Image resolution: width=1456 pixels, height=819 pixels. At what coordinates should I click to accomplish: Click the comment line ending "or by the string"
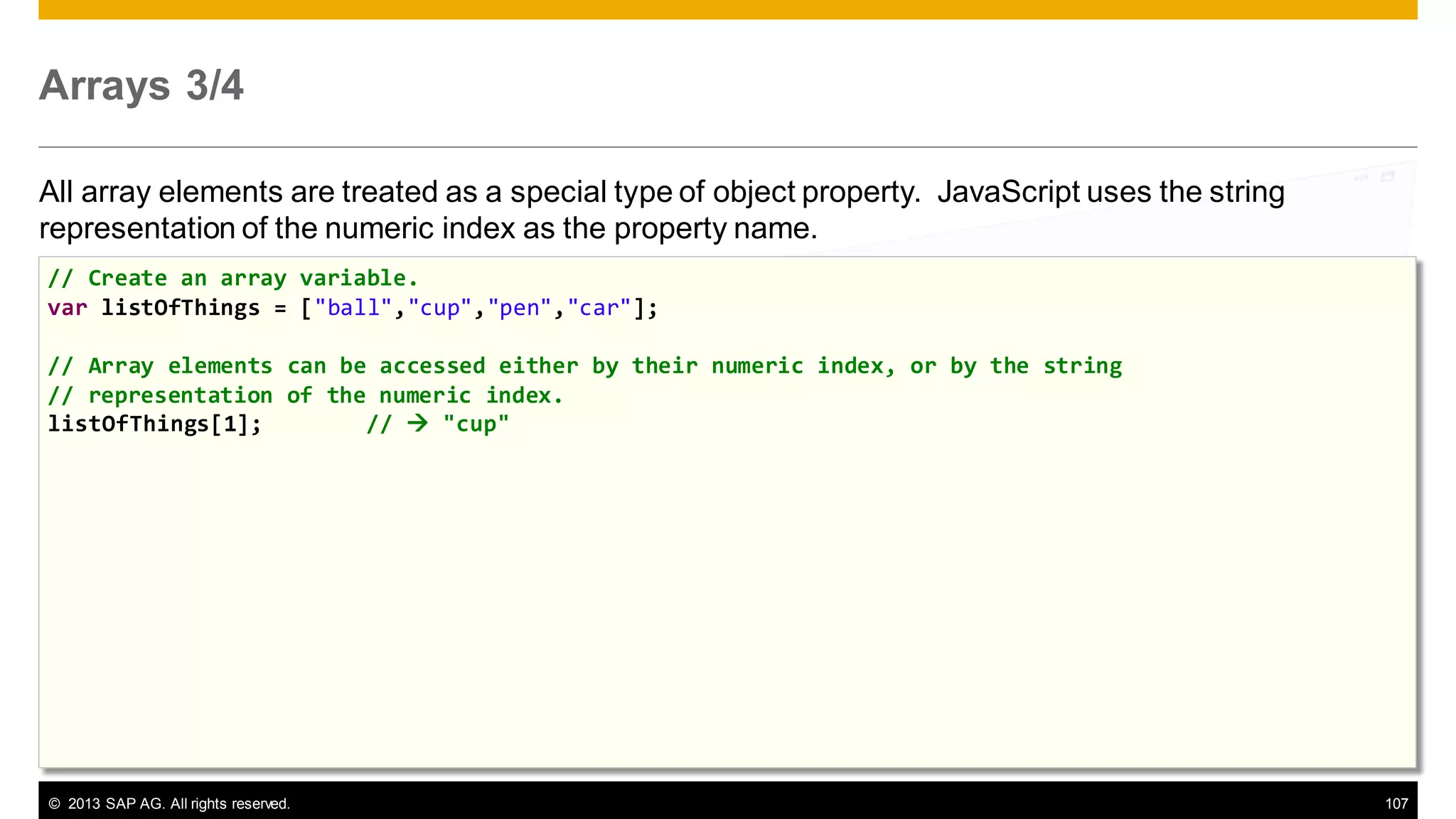point(585,366)
